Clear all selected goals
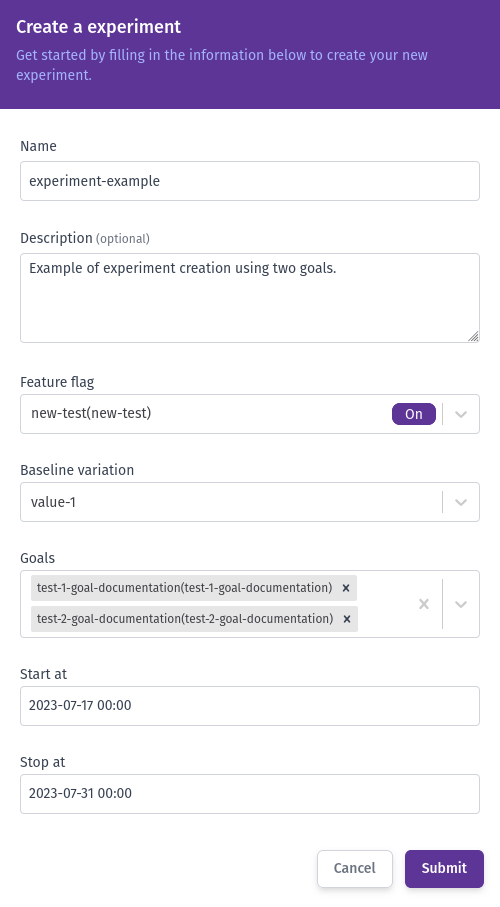The image size is (500, 907). [x=424, y=604]
